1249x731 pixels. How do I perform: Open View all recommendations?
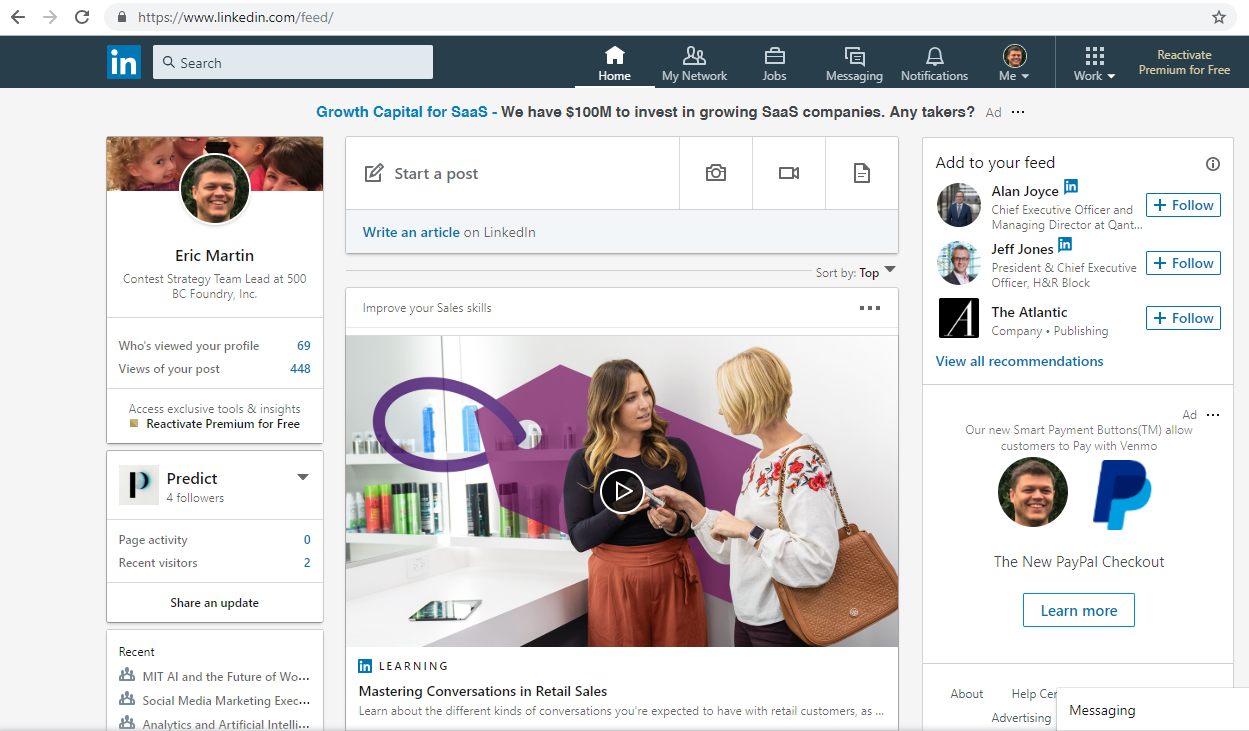pos(1020,361)
